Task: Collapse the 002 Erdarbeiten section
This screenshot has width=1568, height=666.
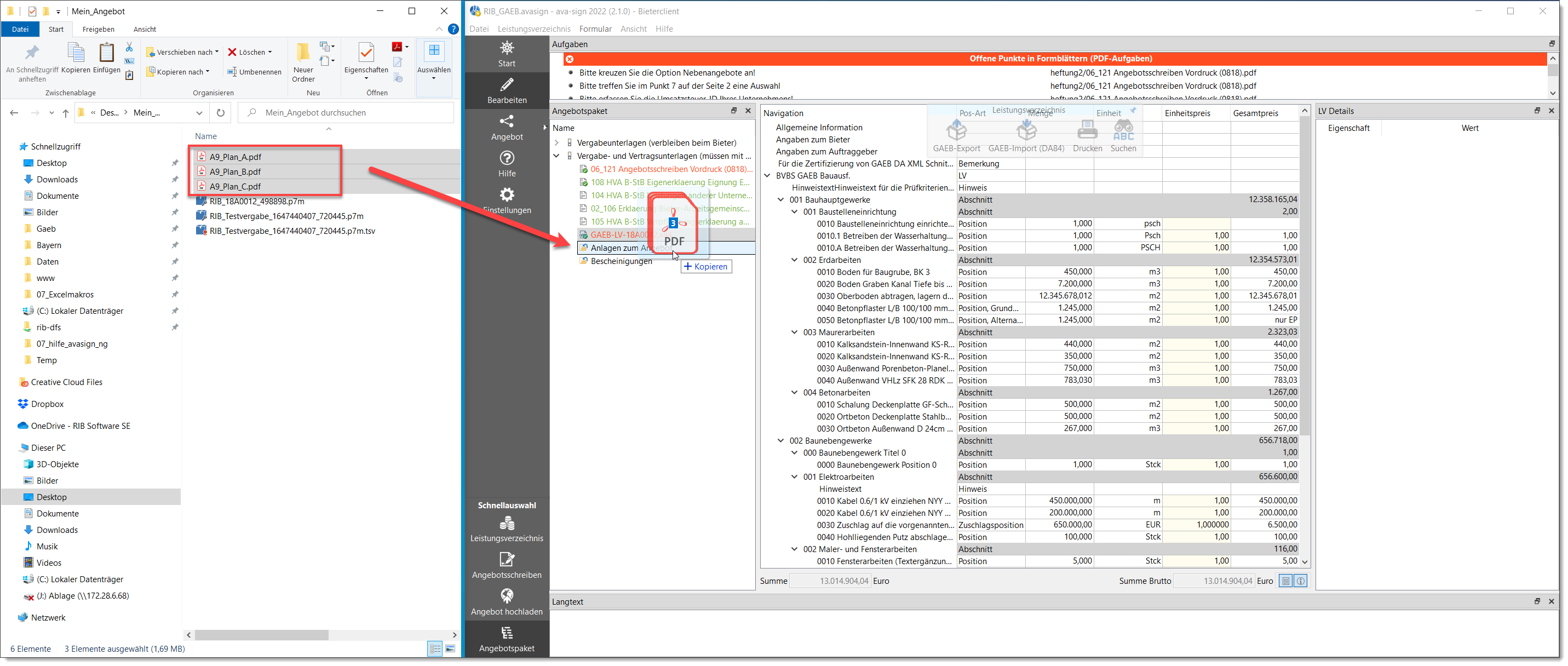Action: click(794, 260)
